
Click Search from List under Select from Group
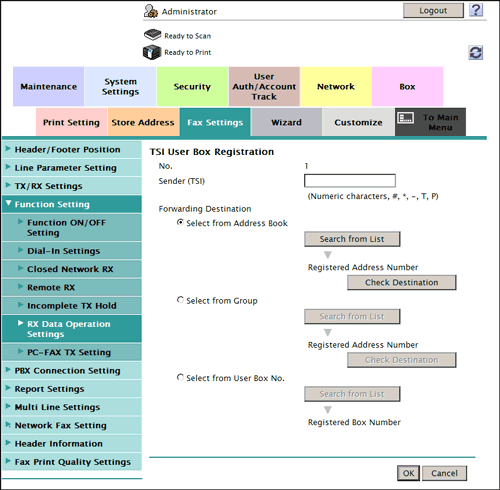[352, 316]
